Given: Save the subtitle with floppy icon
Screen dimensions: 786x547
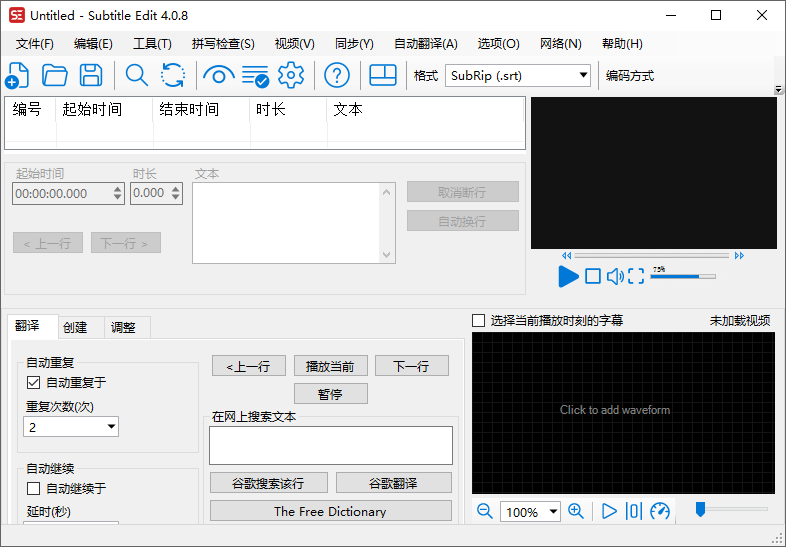Looking at the screenshot, I should (91, 76).
